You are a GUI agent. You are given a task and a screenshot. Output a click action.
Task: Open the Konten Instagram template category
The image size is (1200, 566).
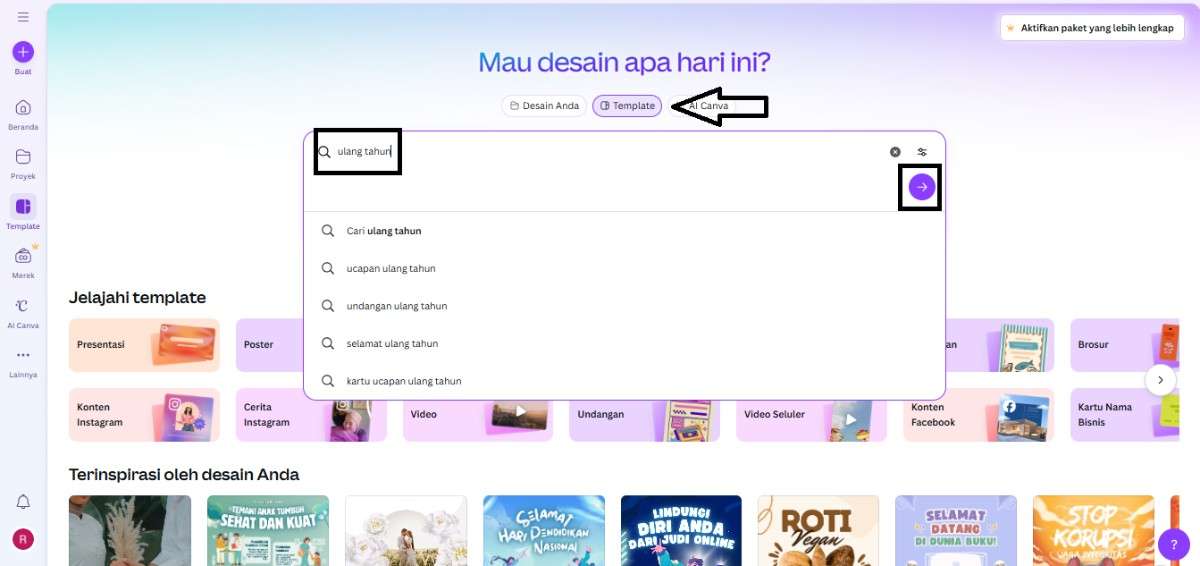click(x=144, y=415)
